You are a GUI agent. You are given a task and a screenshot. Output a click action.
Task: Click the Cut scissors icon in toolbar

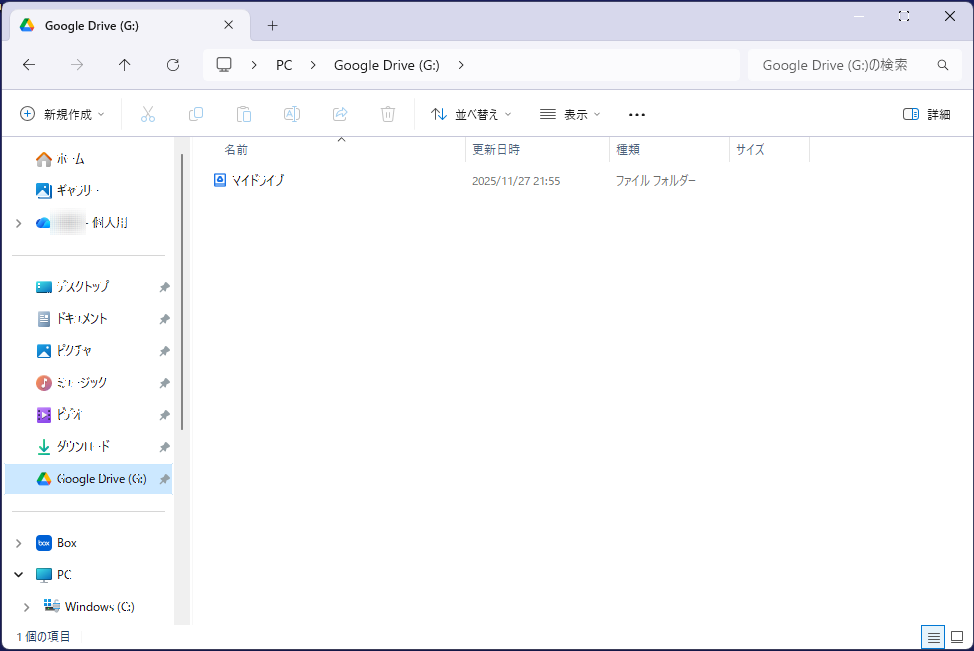(x=148, y=114)
